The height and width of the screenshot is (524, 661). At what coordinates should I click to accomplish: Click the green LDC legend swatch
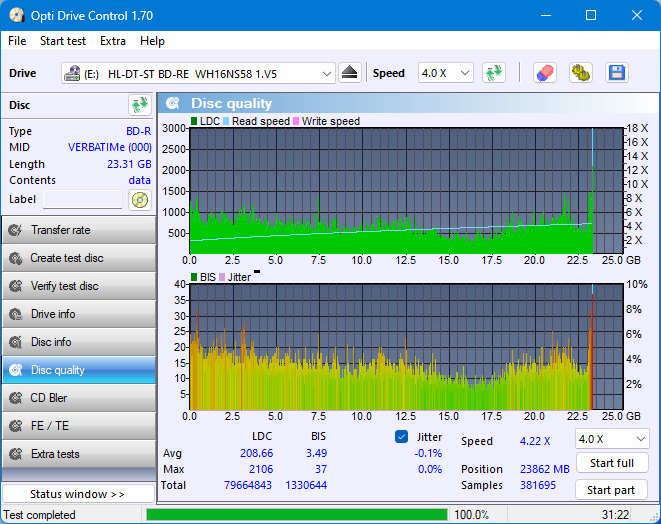pos(194,121)
